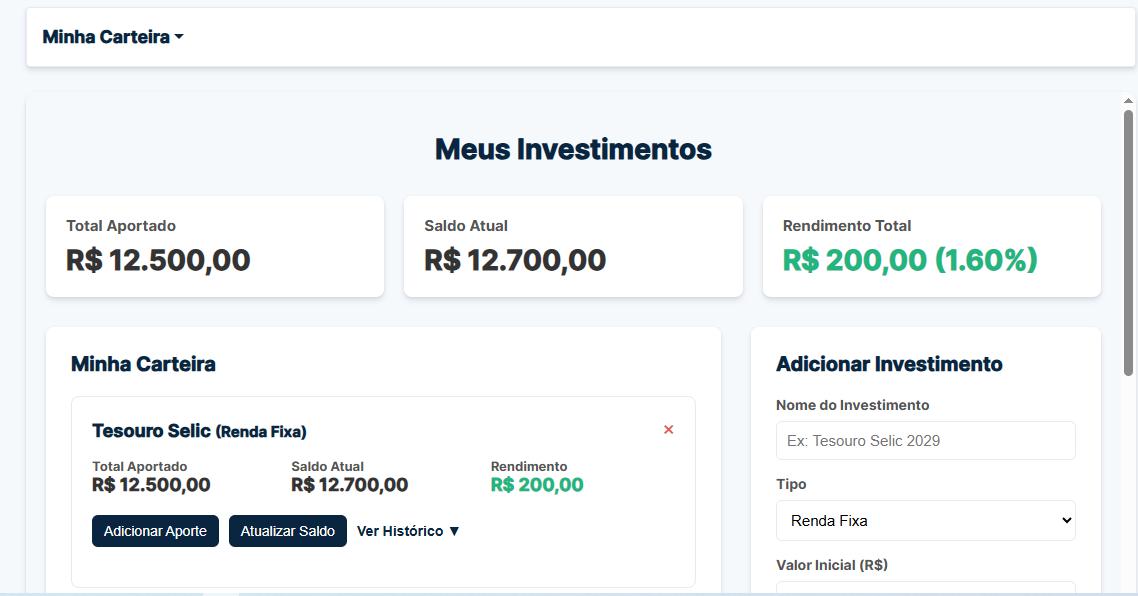Click the Saldo Atual summary card
This screenshot has height=596, width=1138.
(x=572, y=246)
